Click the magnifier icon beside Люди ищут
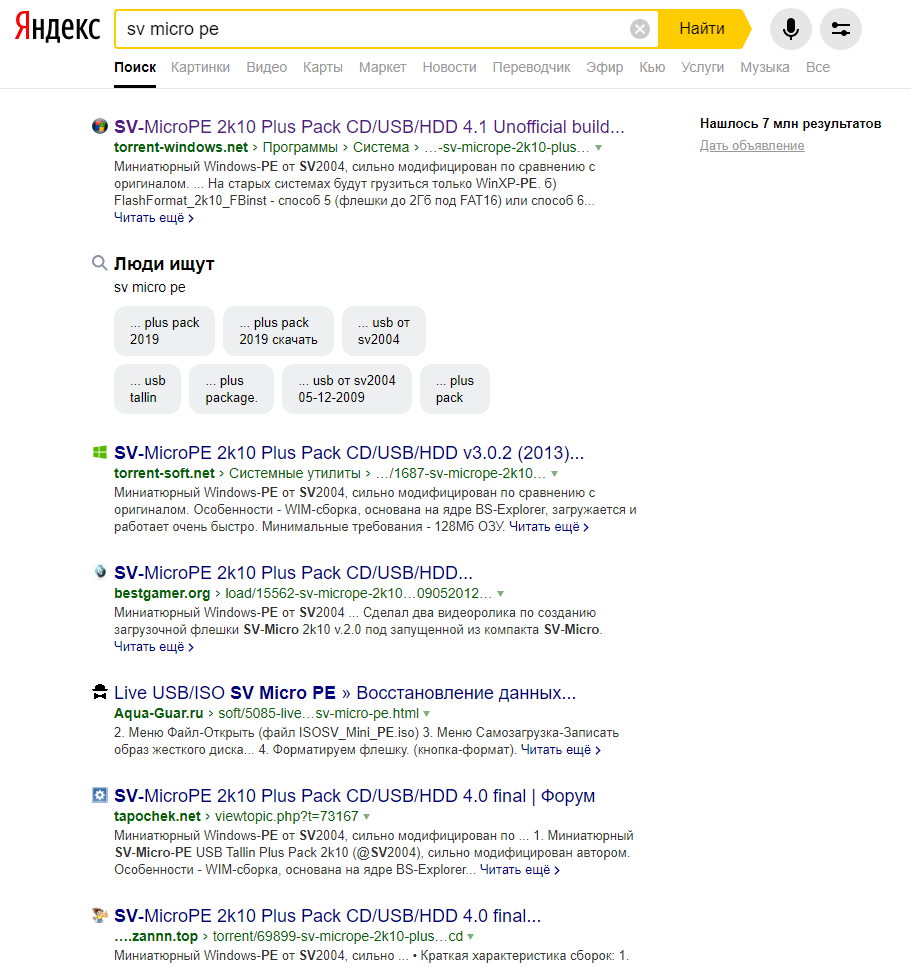911x967 pixels. [x=99, y=263]
